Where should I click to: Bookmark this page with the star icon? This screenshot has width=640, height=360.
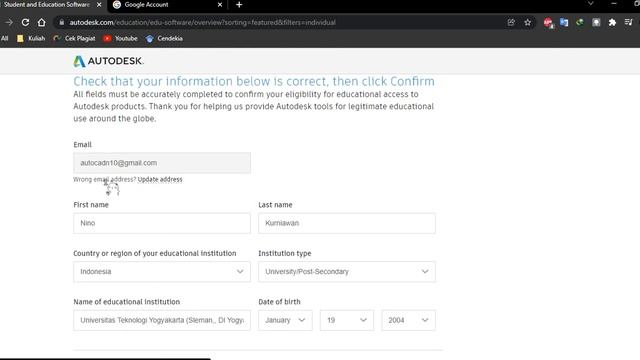point(528,22)
